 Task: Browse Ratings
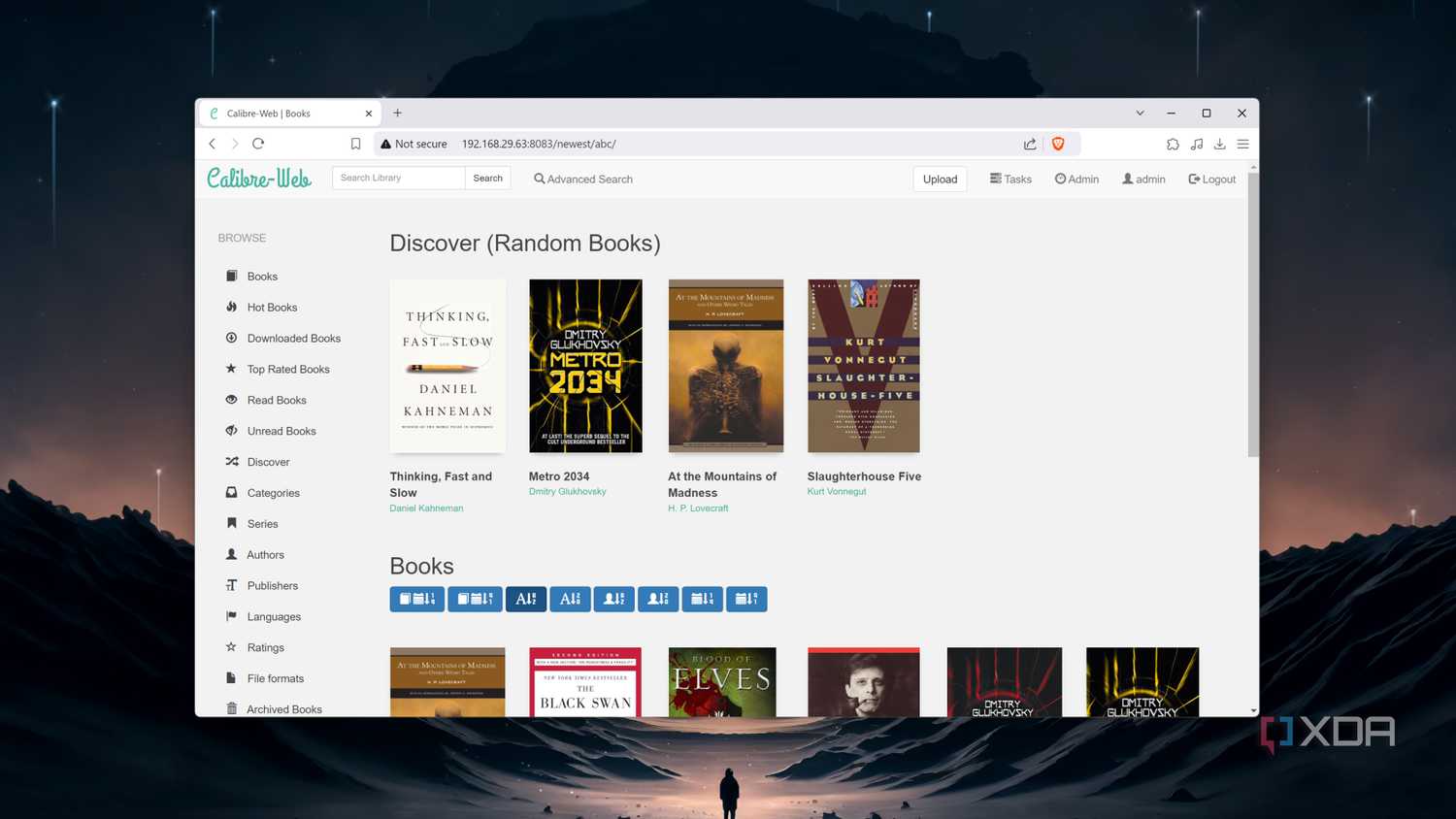255,648
